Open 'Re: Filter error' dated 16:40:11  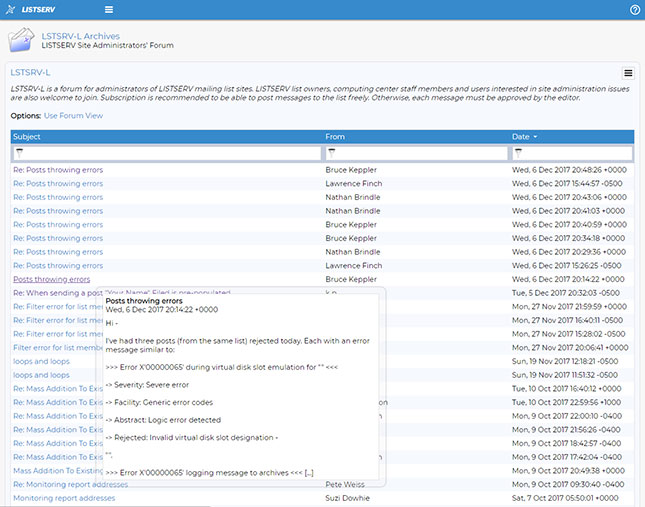[x=58, y=320]
